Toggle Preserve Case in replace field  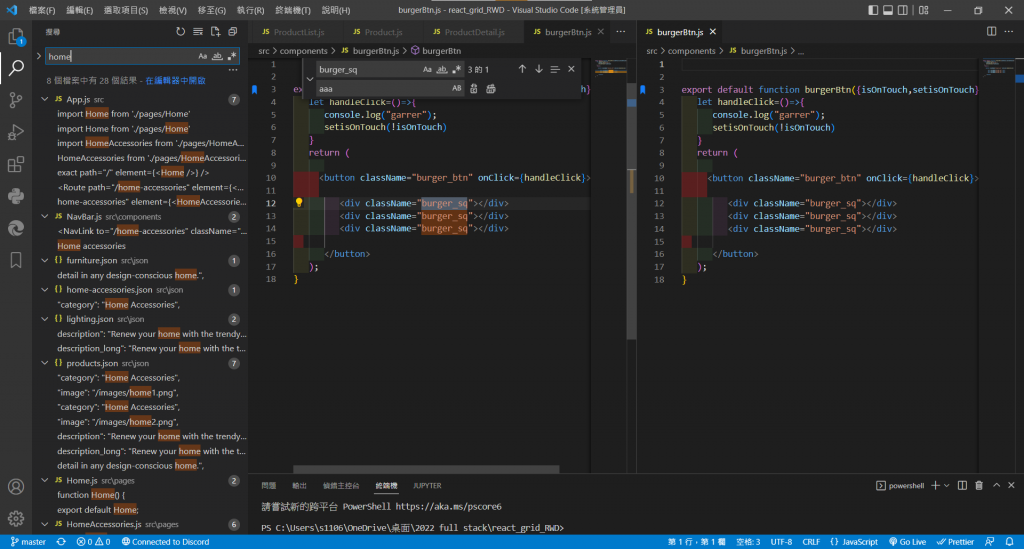[x=457, y=89]
